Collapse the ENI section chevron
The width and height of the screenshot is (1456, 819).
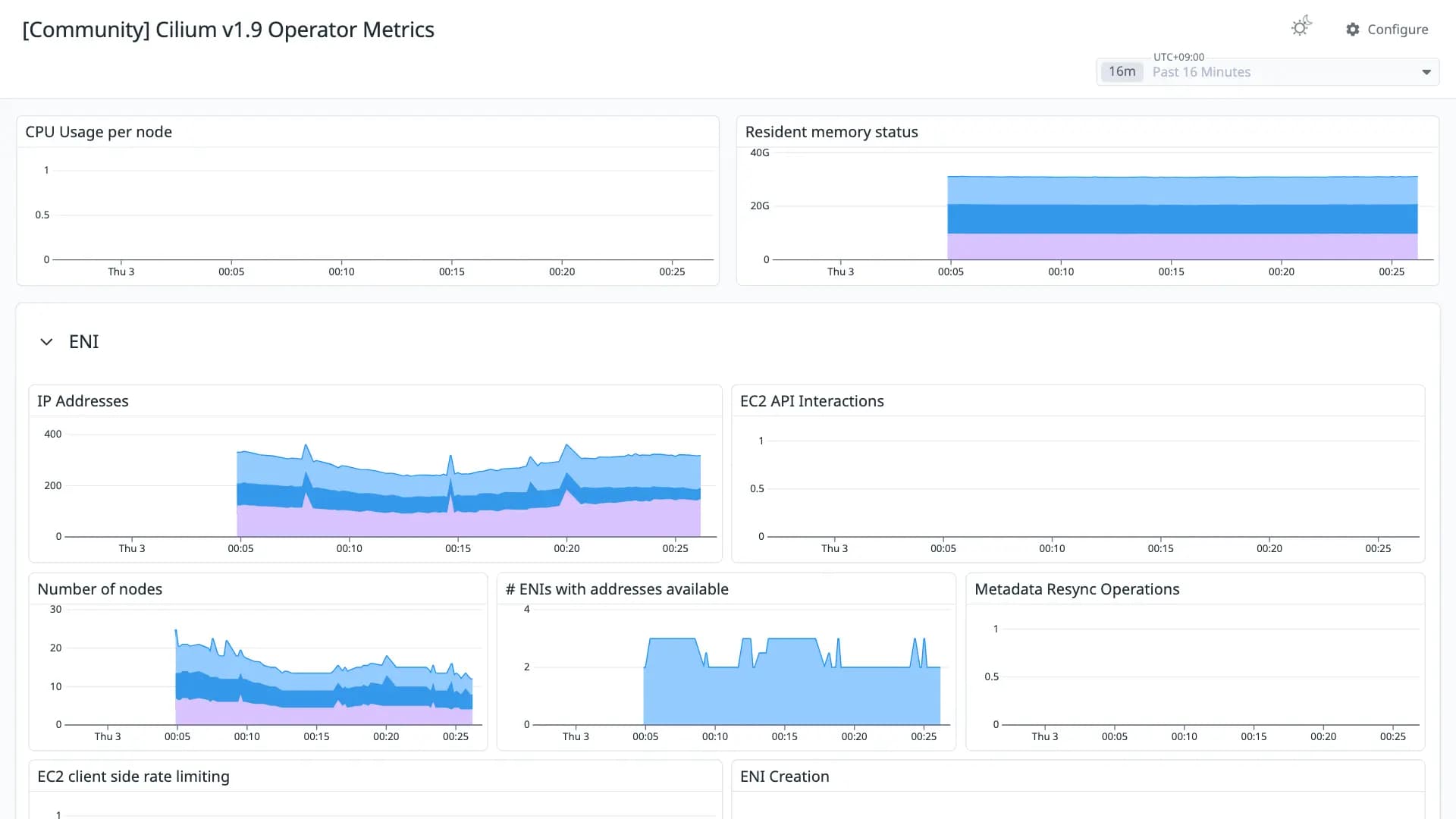(46, 342)
